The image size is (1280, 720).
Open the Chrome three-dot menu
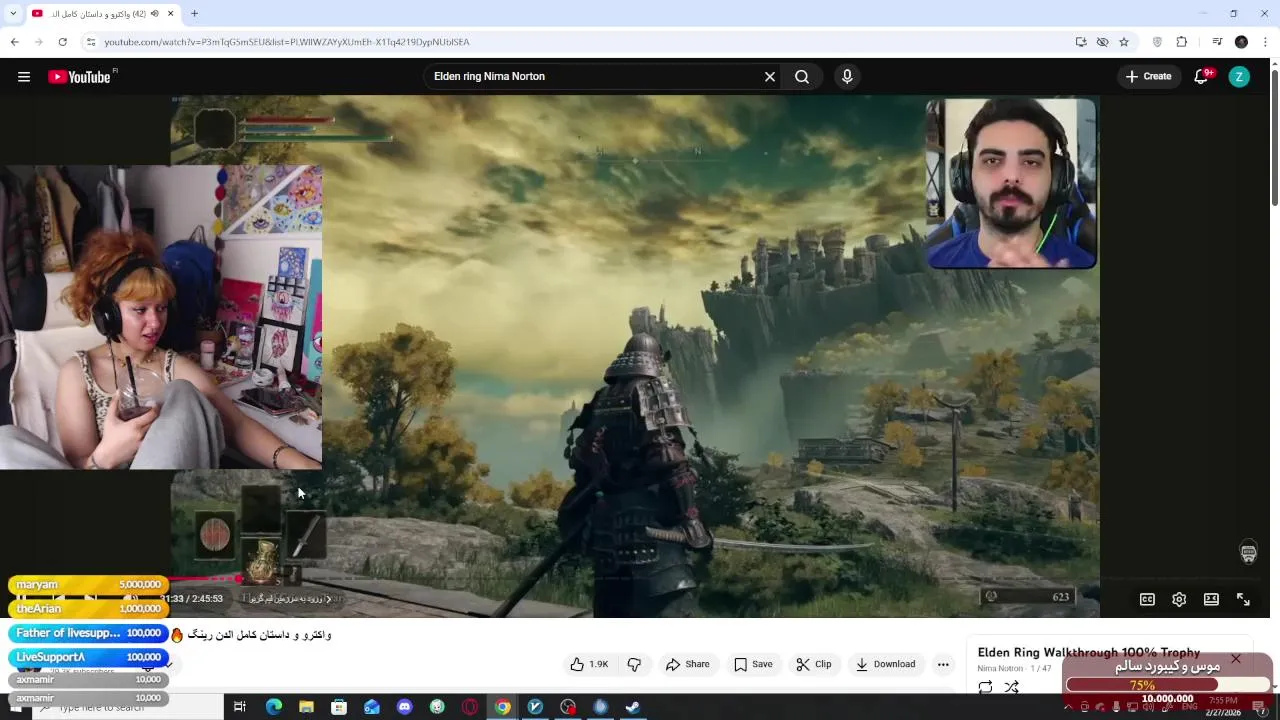tap(1266, 42)
